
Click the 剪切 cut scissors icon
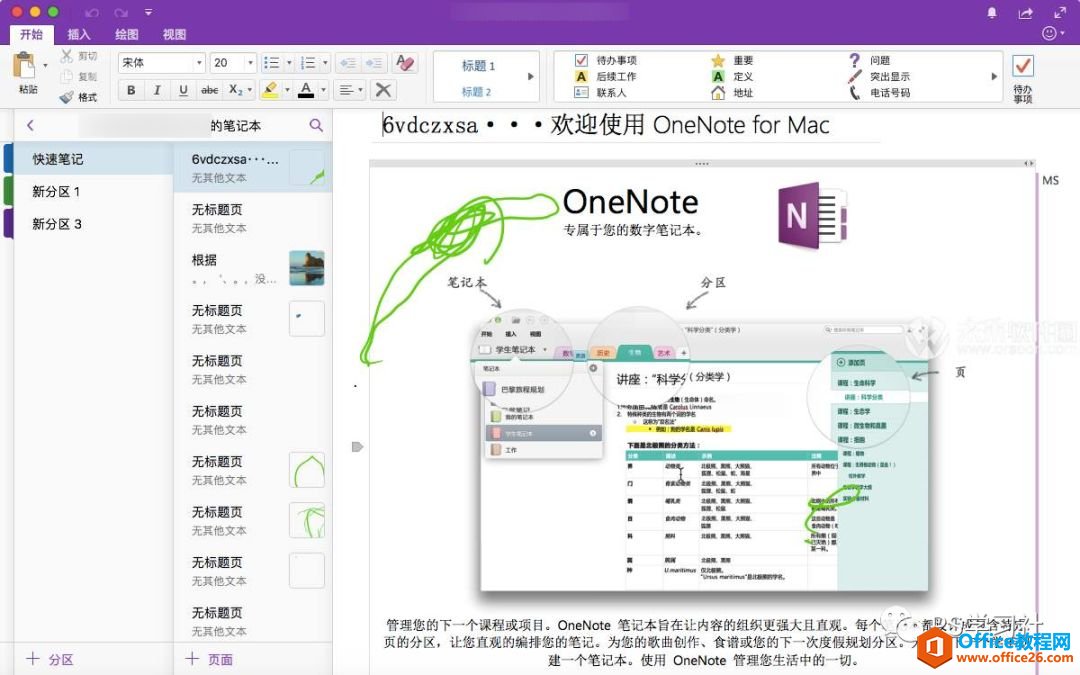66,56
